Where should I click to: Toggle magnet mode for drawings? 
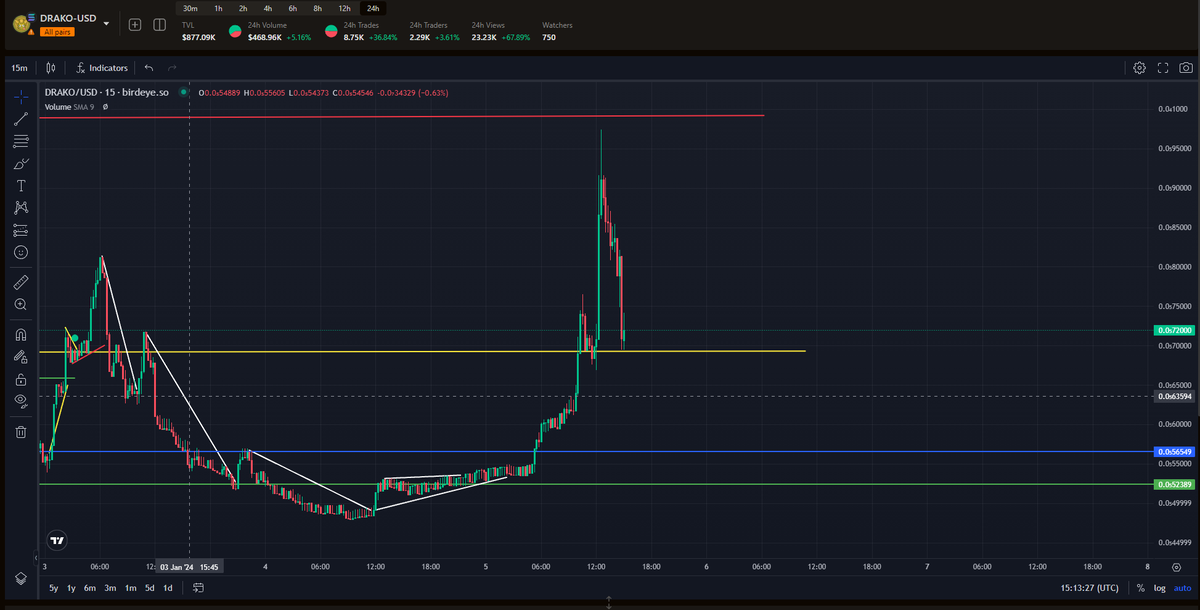(x=21, y=334)
